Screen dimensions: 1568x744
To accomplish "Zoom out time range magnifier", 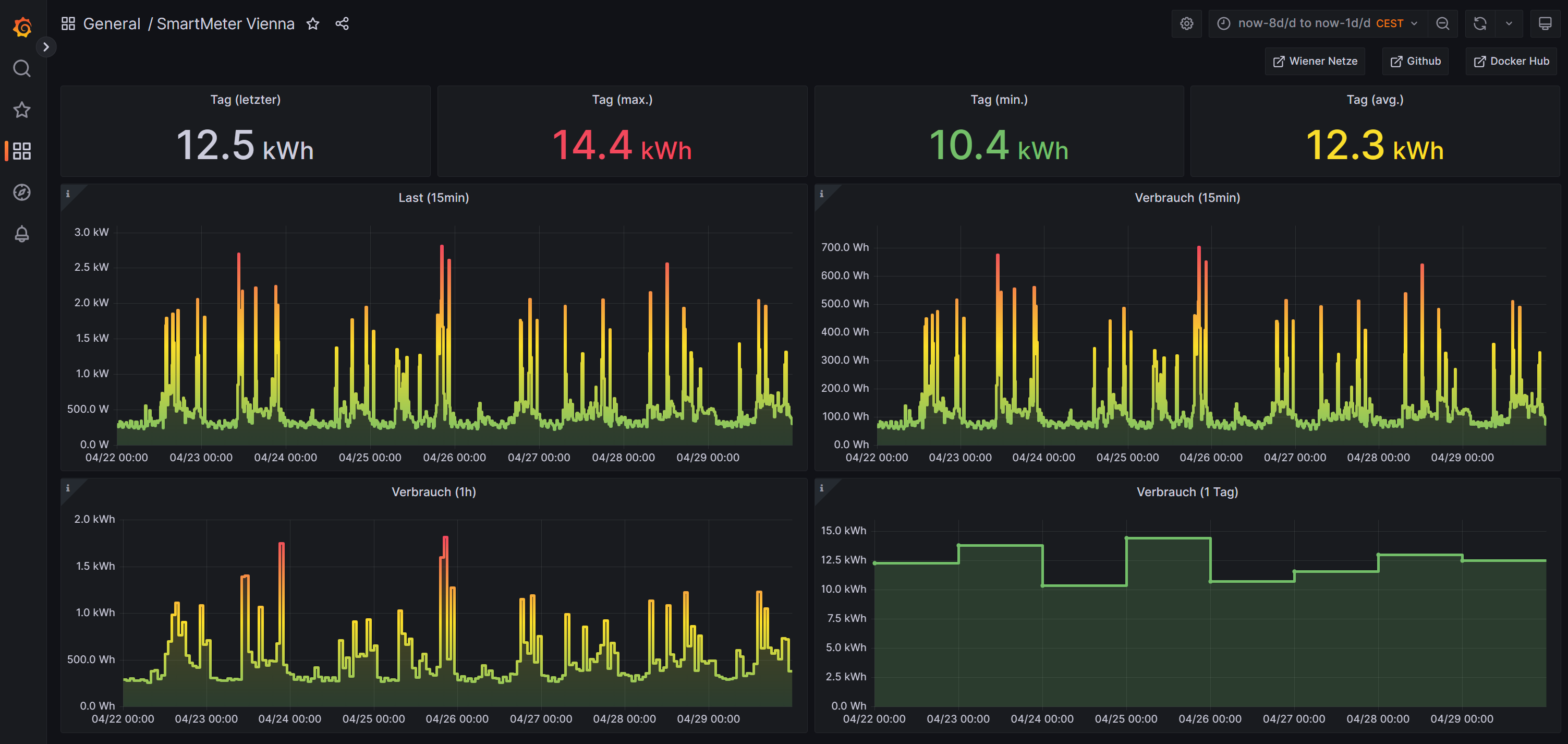I will click(1442, 24).
